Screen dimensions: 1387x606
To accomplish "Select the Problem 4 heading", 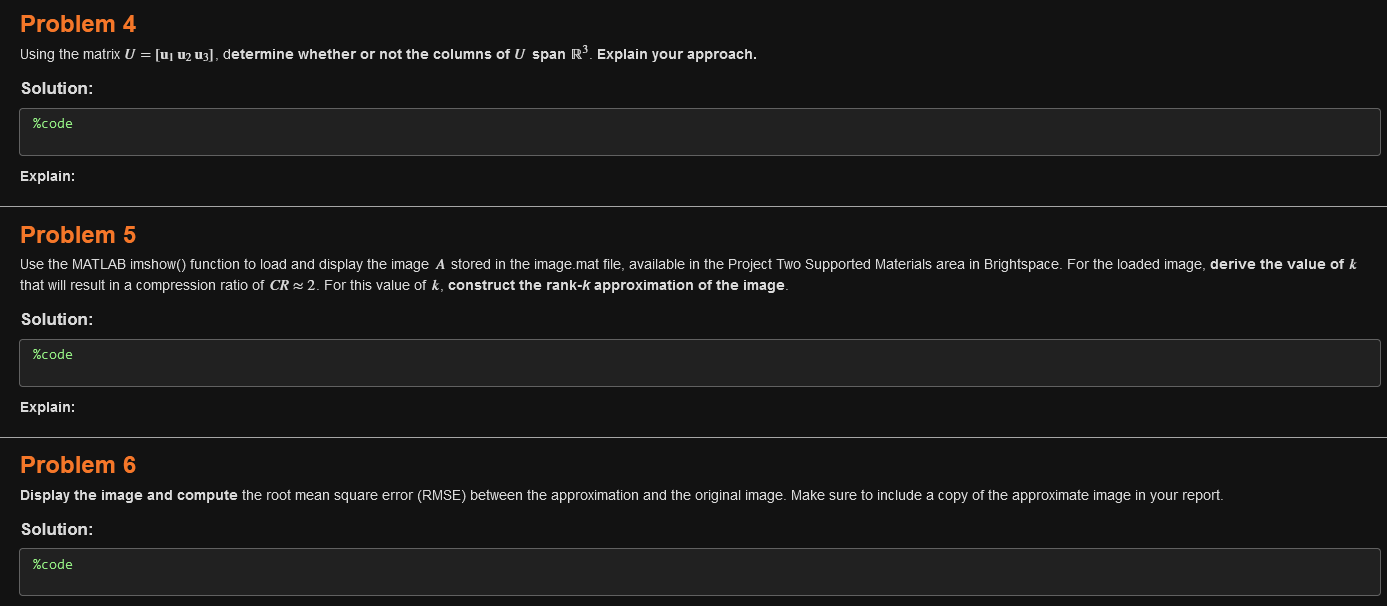I will click(78, 24).
